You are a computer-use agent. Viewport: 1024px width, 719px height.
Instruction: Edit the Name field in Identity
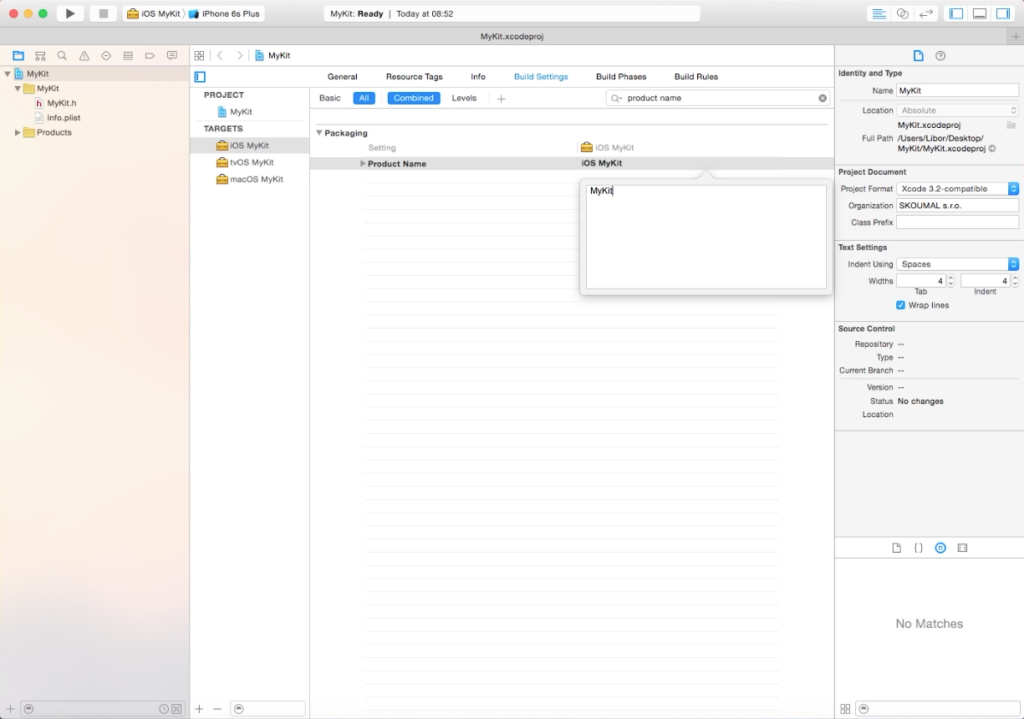[x=957, y=91]
